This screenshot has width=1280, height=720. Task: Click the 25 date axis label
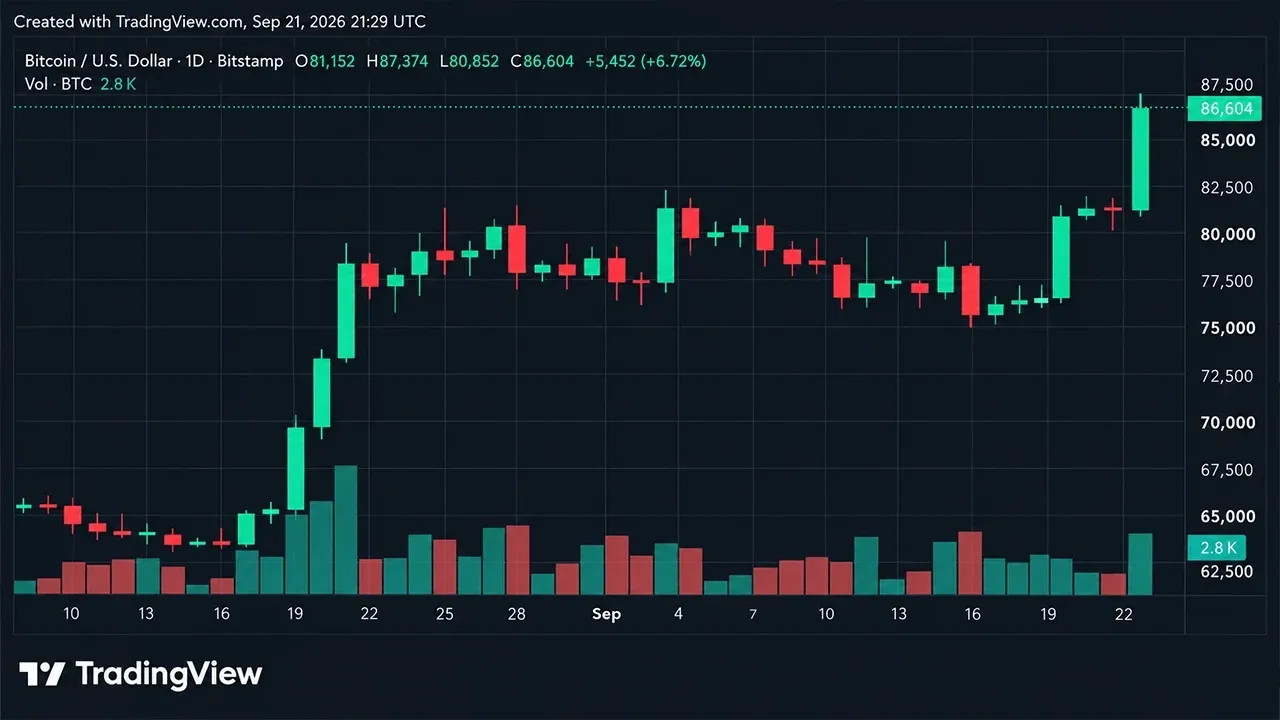click(444, 614)
